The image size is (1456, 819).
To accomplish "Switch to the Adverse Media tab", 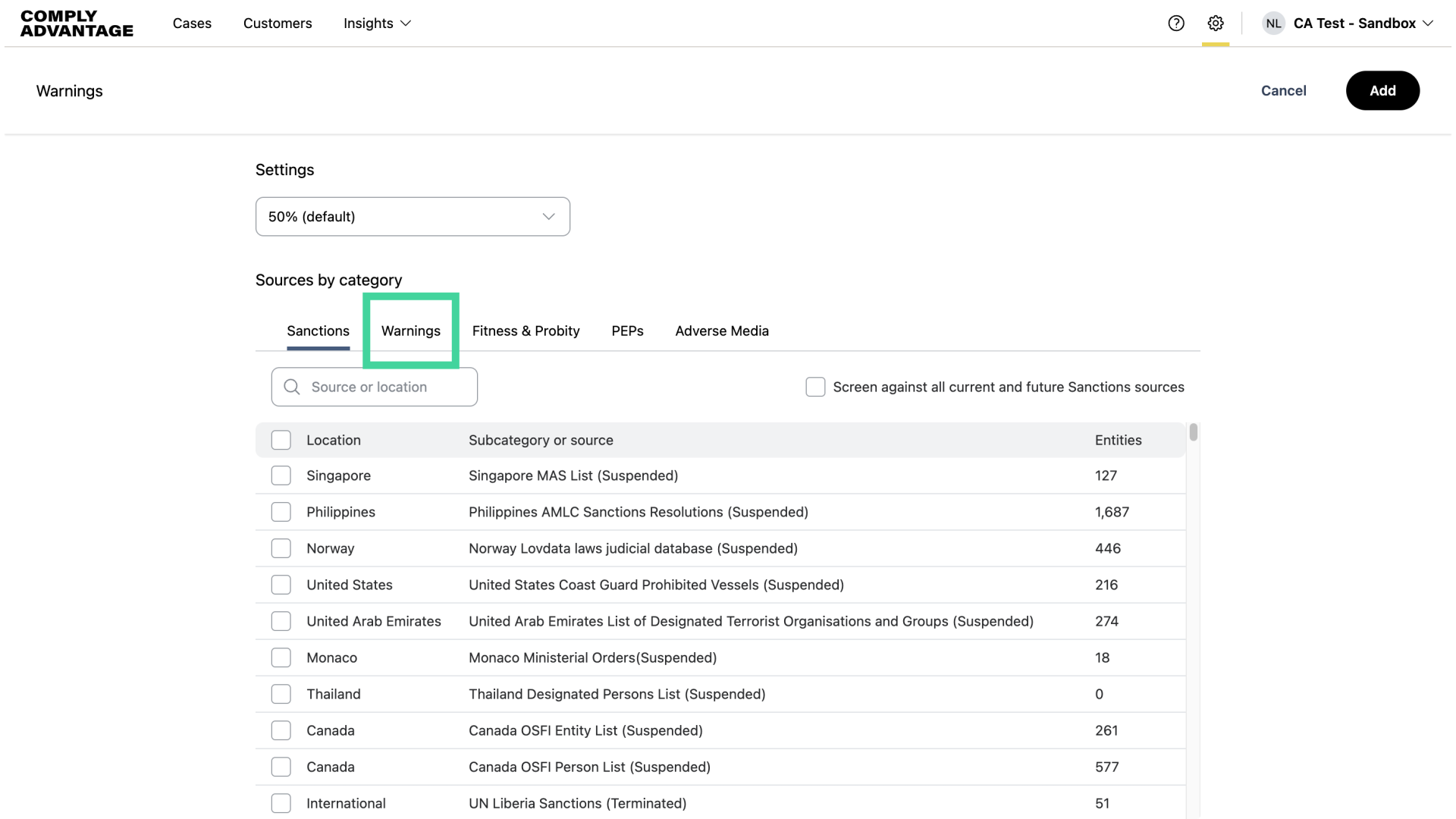I will coord(721,331).
